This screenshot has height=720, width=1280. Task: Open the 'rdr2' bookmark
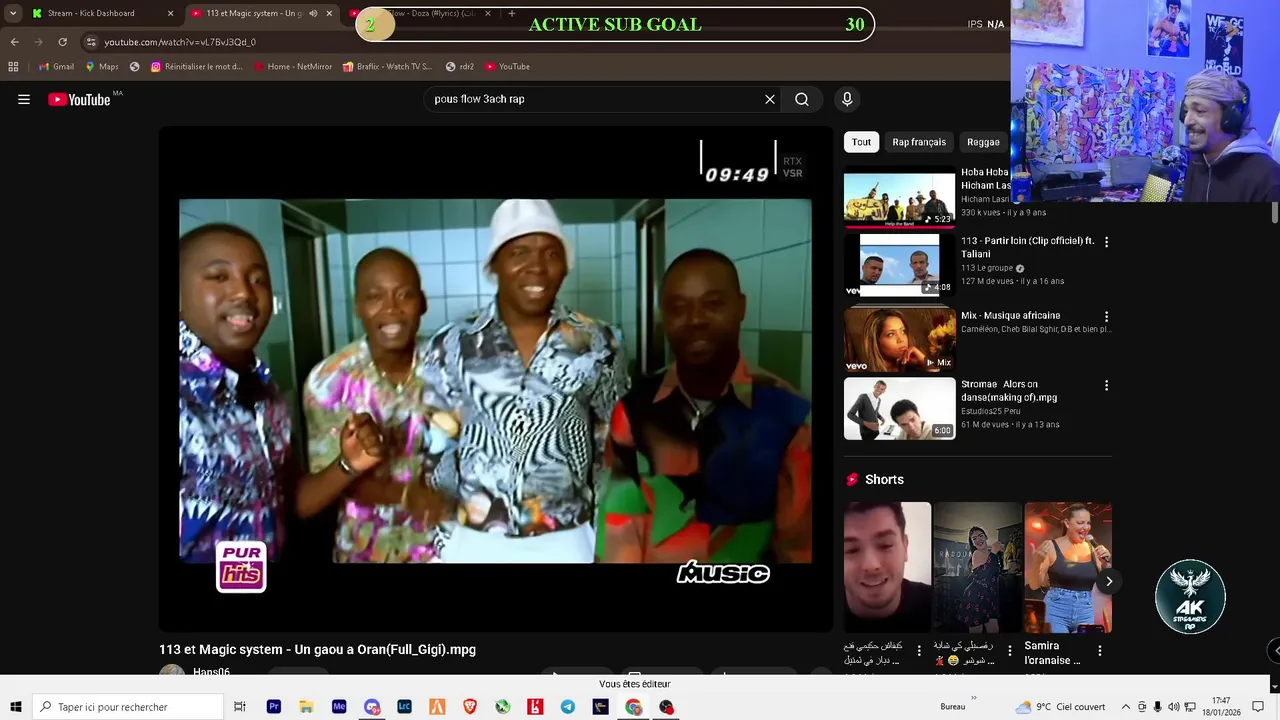460,67
